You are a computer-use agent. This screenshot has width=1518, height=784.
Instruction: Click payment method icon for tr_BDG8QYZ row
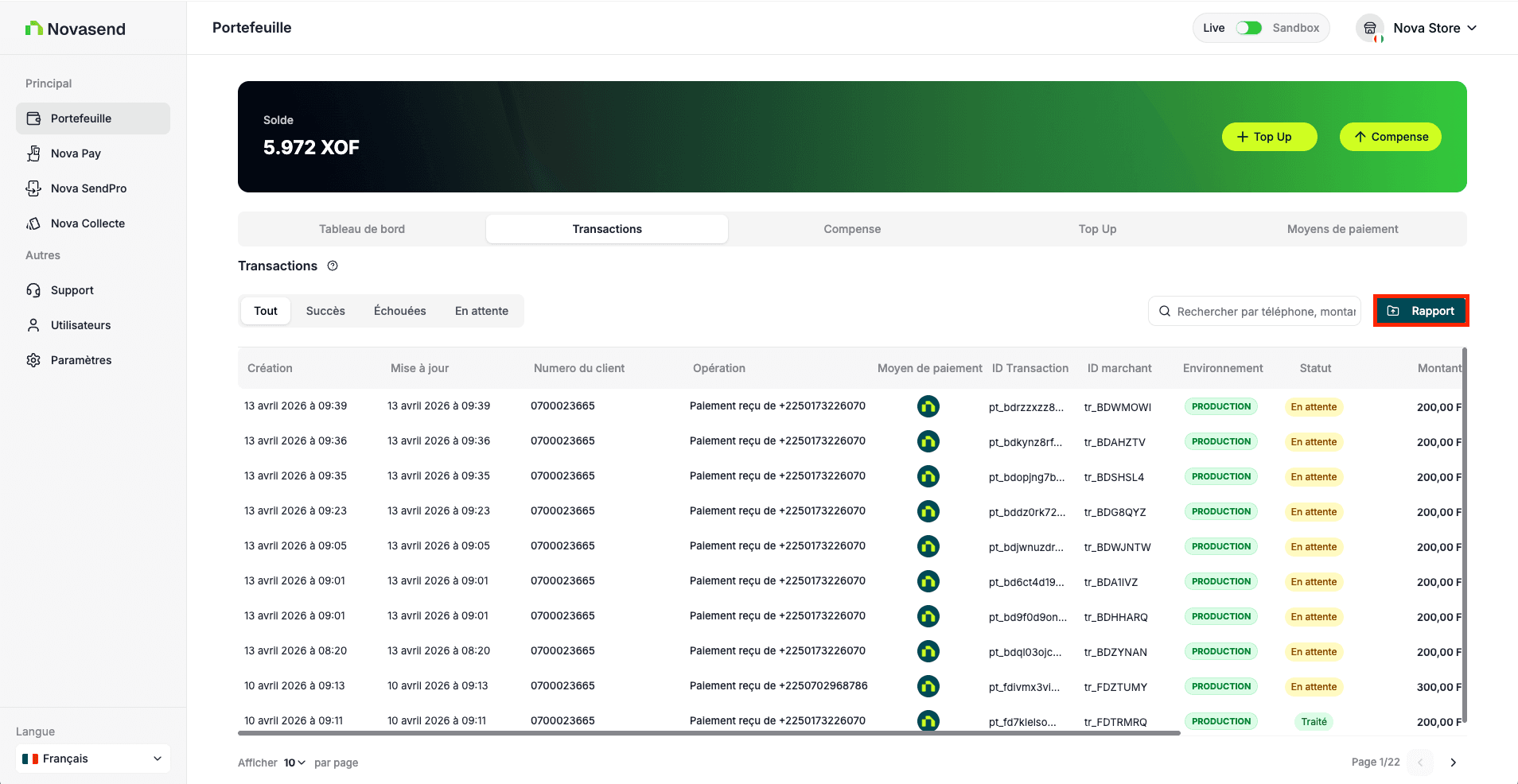(928, 511)
